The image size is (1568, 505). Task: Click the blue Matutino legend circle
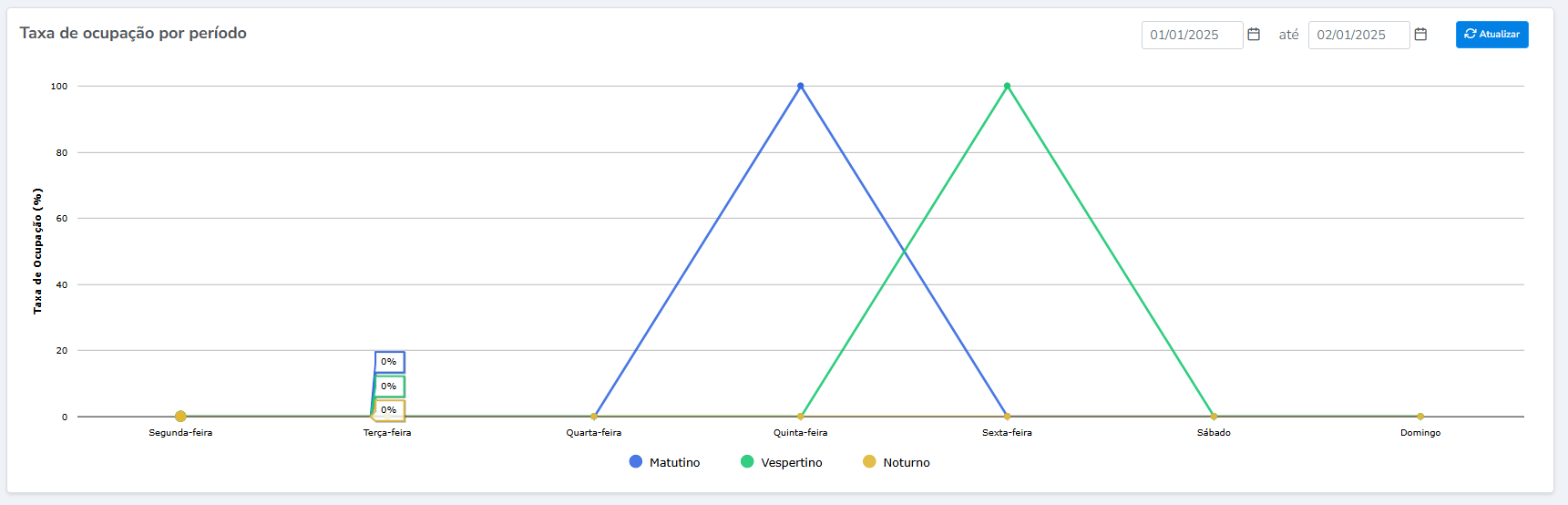click(636, 462)
